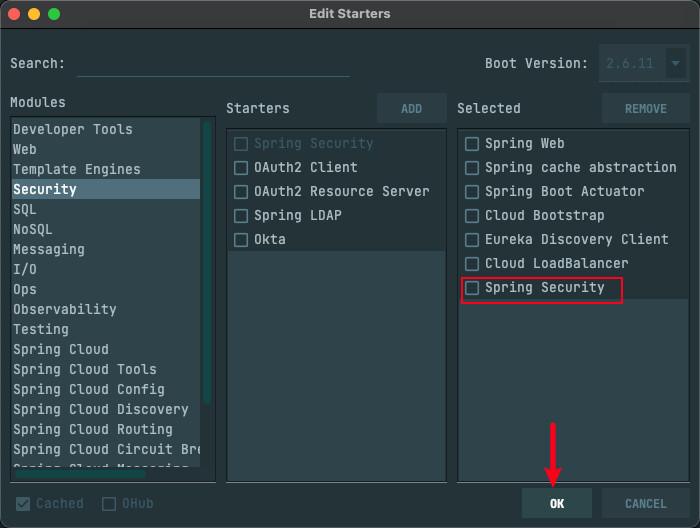The height and width of the screenshot is (528, 700).
Task: Select Template Engines module
Action: 106,169
